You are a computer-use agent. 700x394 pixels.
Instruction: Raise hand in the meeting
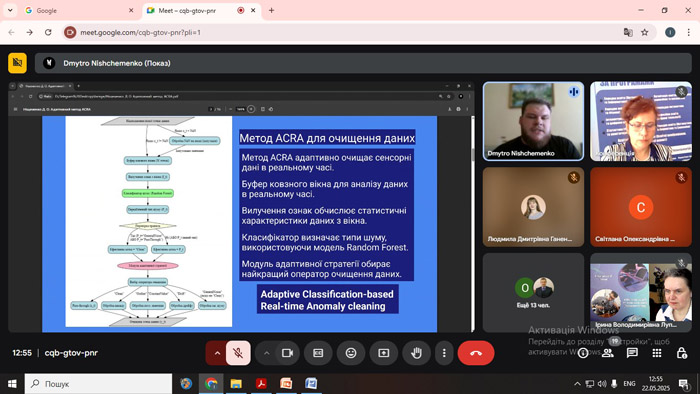416,353
